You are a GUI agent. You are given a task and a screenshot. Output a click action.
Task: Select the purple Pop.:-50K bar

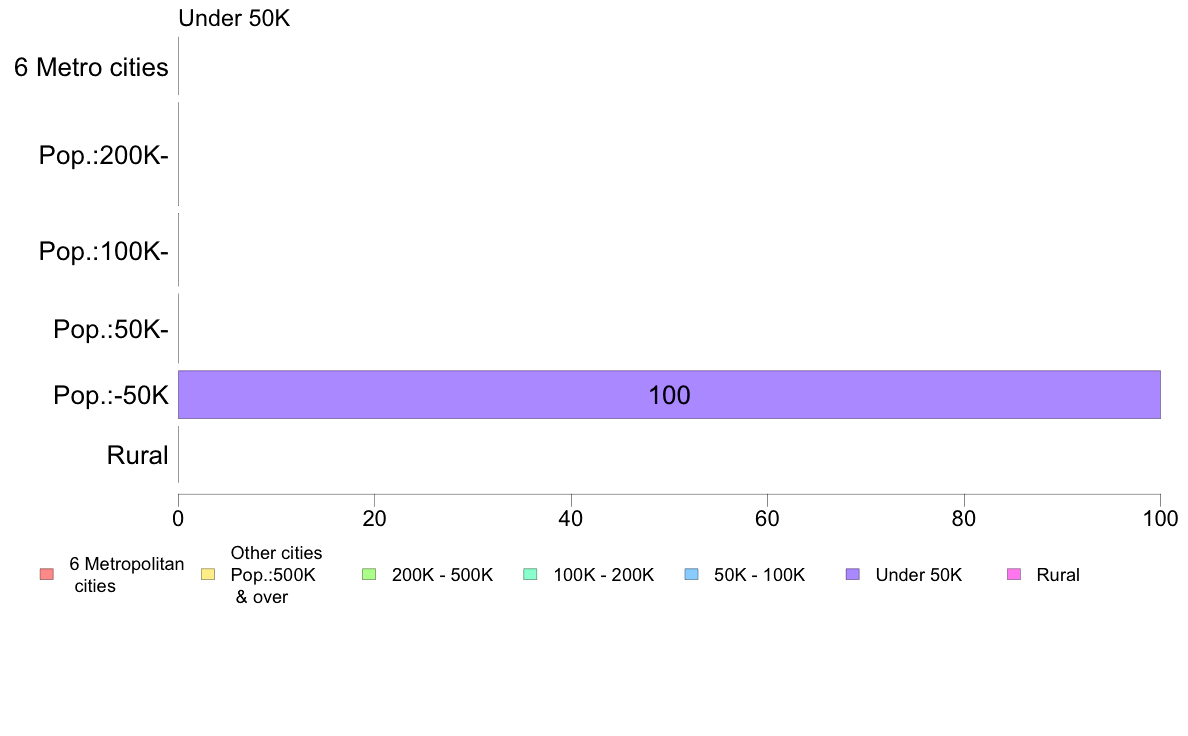pos(669,394)
